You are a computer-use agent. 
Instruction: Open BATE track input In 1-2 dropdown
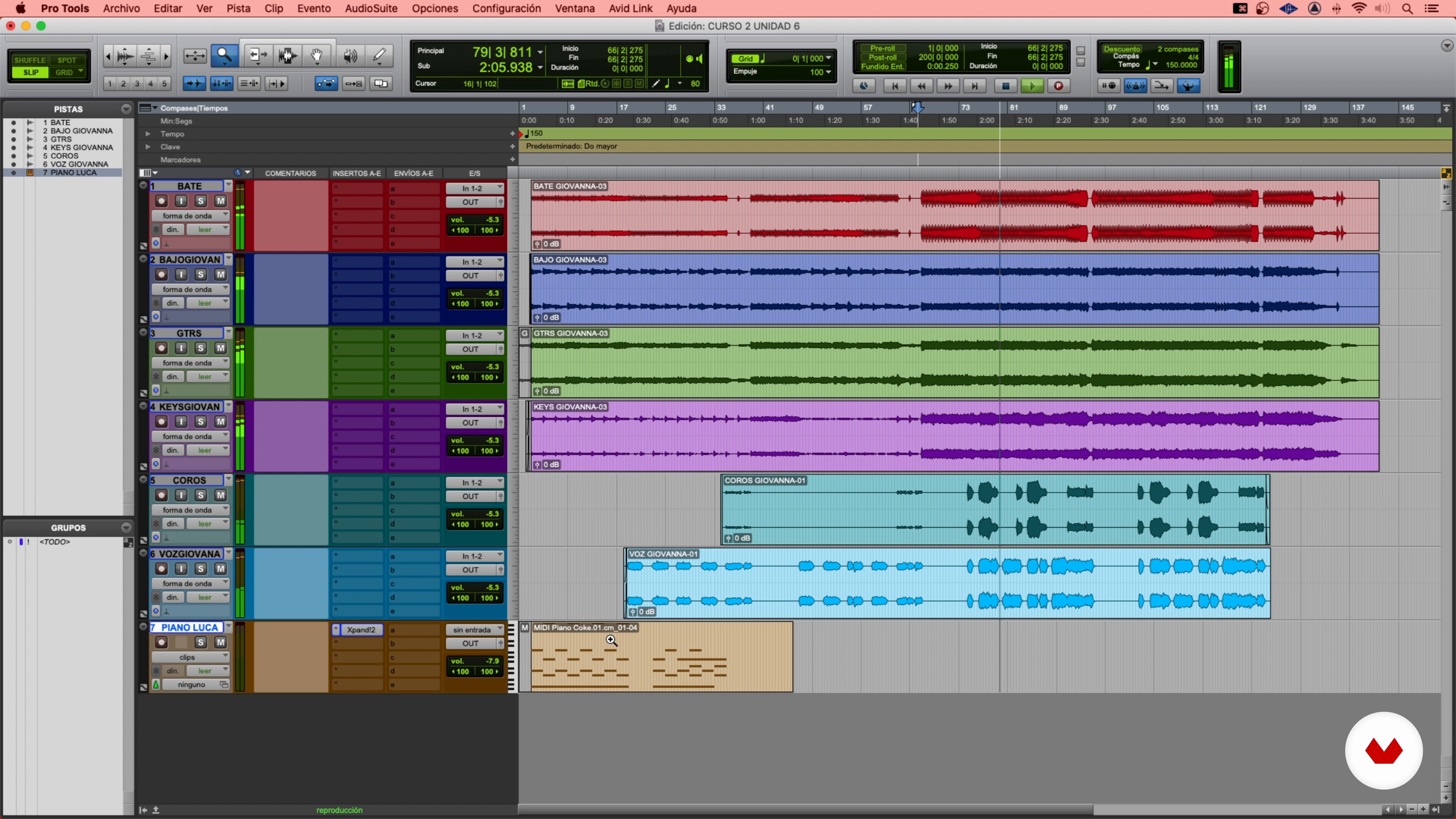(474, 188)
